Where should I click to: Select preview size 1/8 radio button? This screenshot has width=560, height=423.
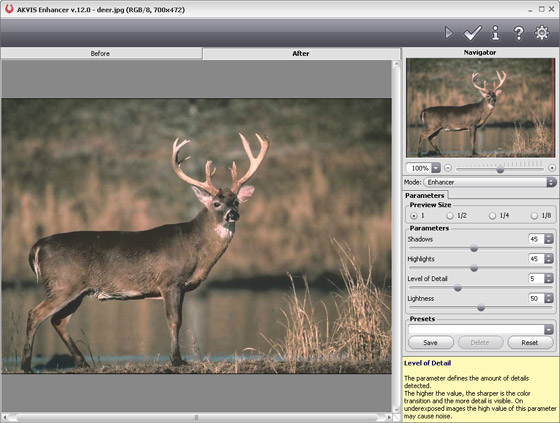click(534, 216)
